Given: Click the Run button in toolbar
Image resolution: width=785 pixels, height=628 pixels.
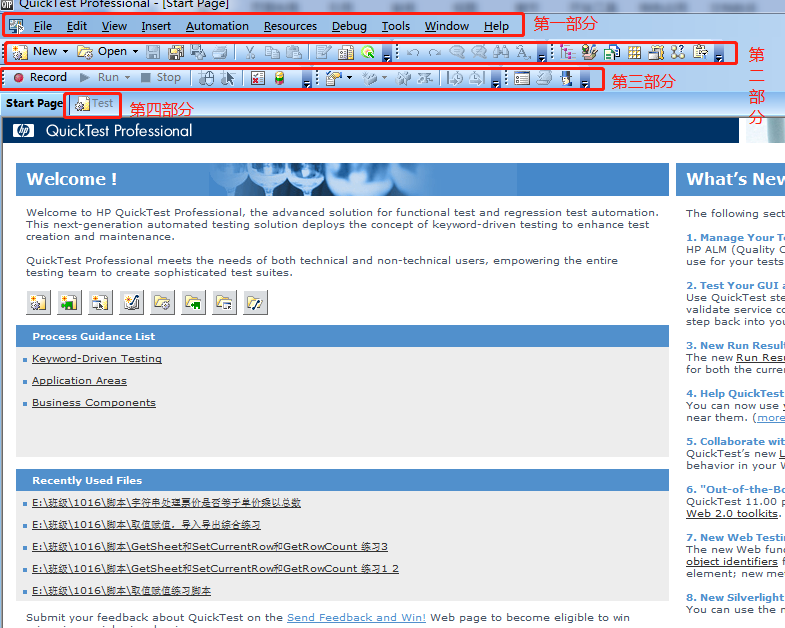Looking at the screenshot, I should (x=99, y=78).
